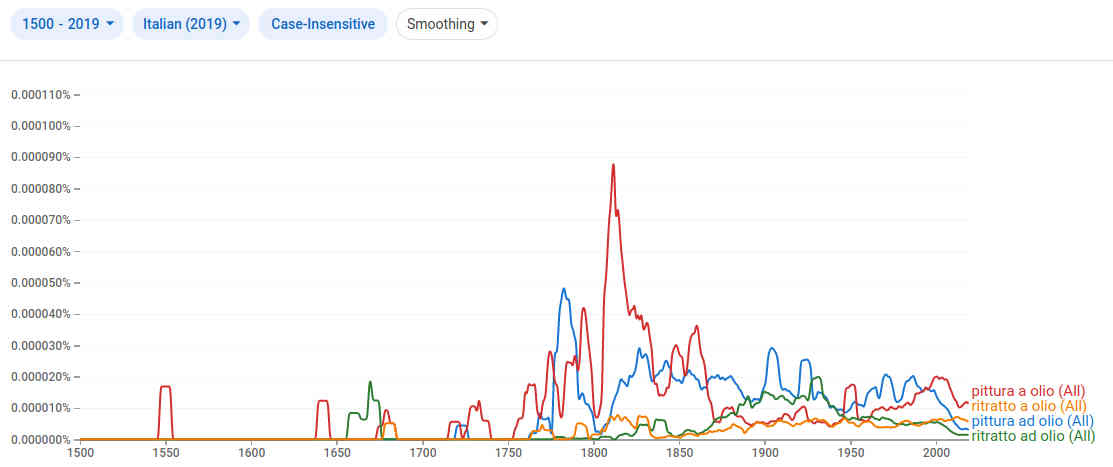
Task: Click the blue line peak near 1905
Action: point(772,349)
